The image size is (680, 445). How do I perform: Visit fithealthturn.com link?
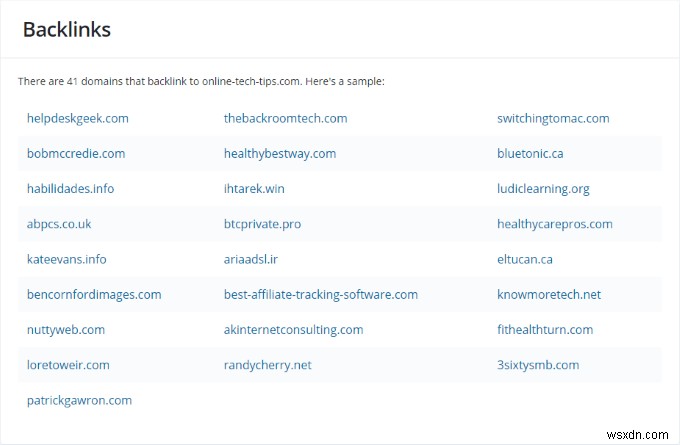pos(545,330)
